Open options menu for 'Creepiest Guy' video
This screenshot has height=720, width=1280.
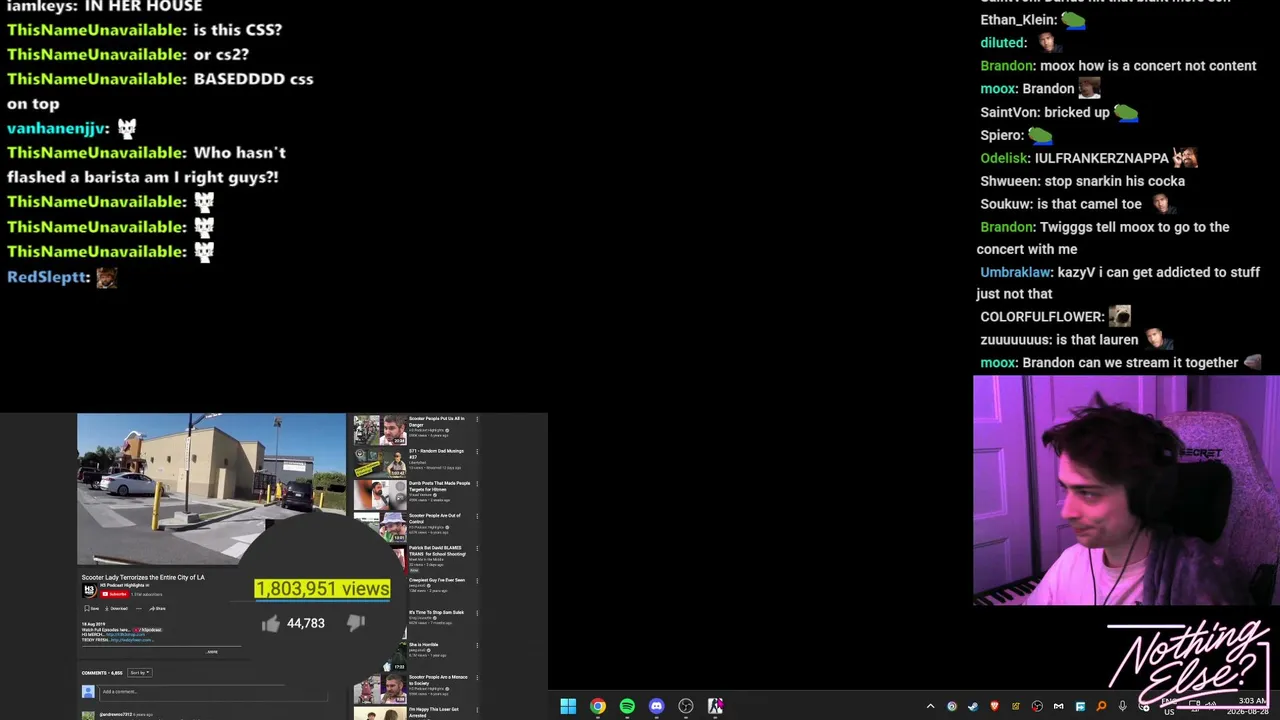477,581
